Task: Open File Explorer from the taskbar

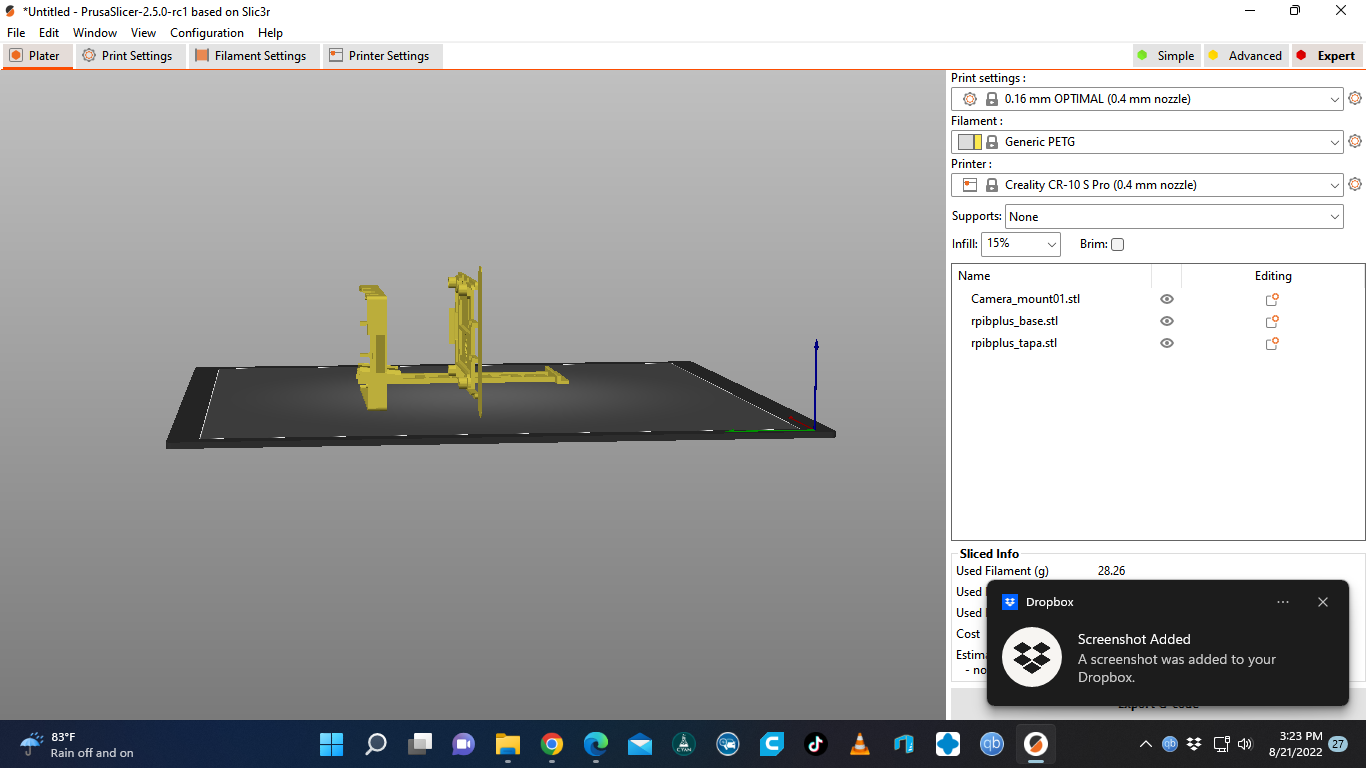Action: coord(507,744)
